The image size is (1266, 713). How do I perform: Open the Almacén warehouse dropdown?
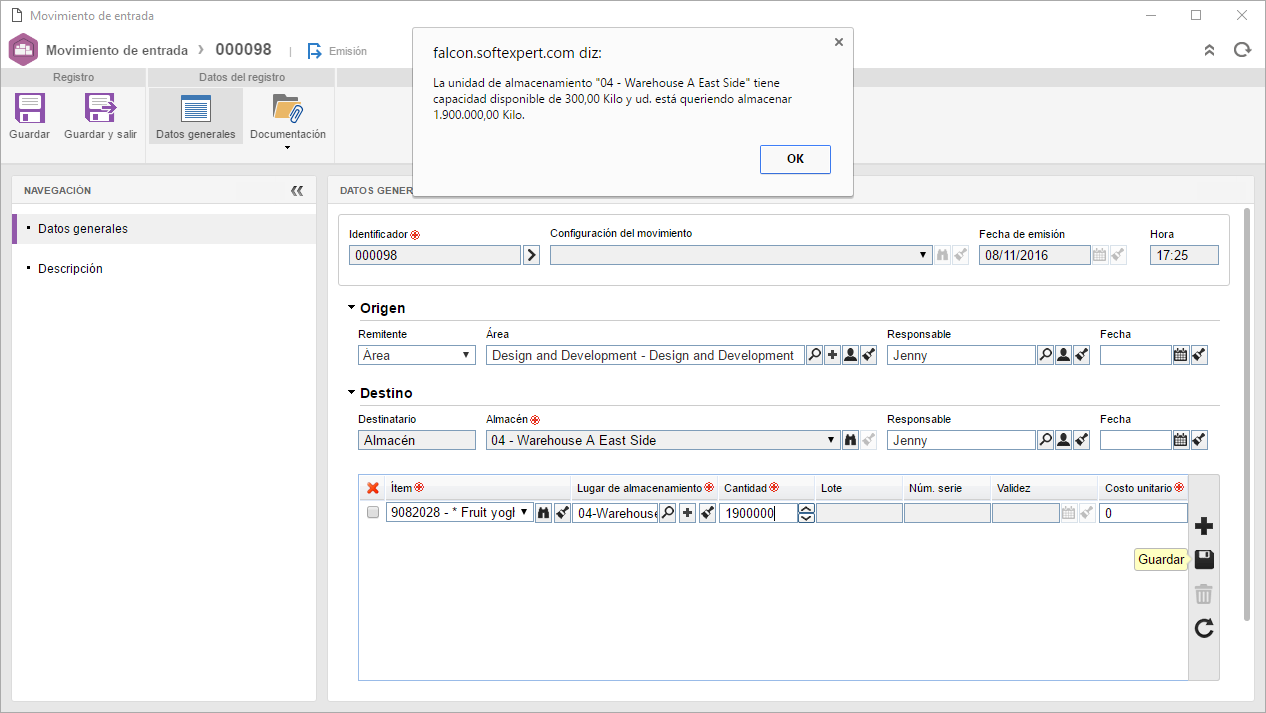tap(663, 440)
